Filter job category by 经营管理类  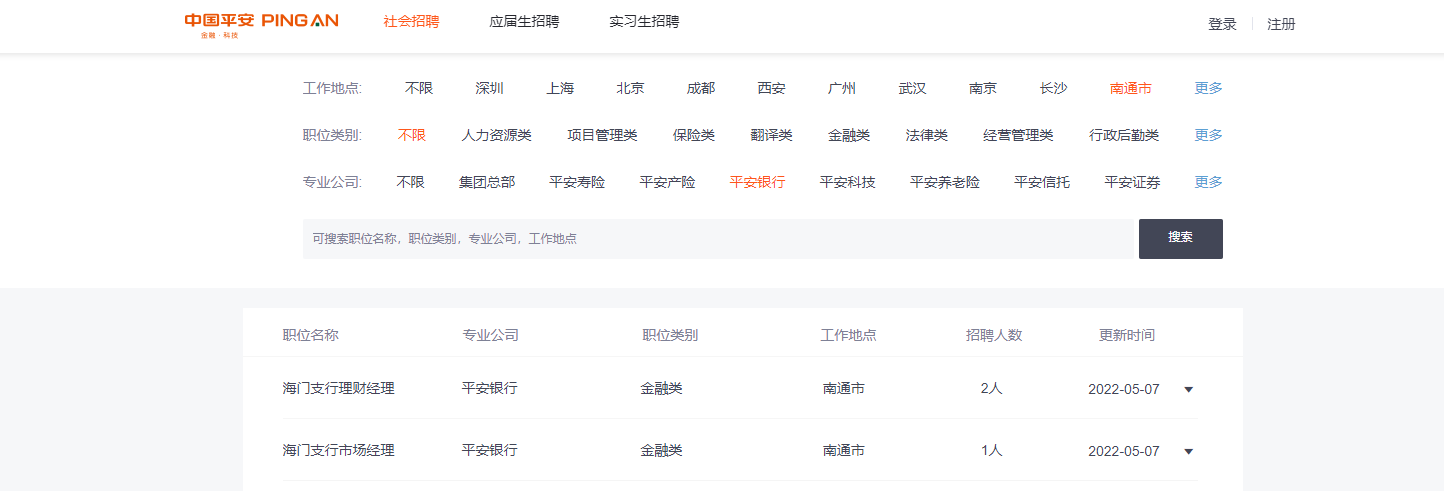[x=1018, y=135]
